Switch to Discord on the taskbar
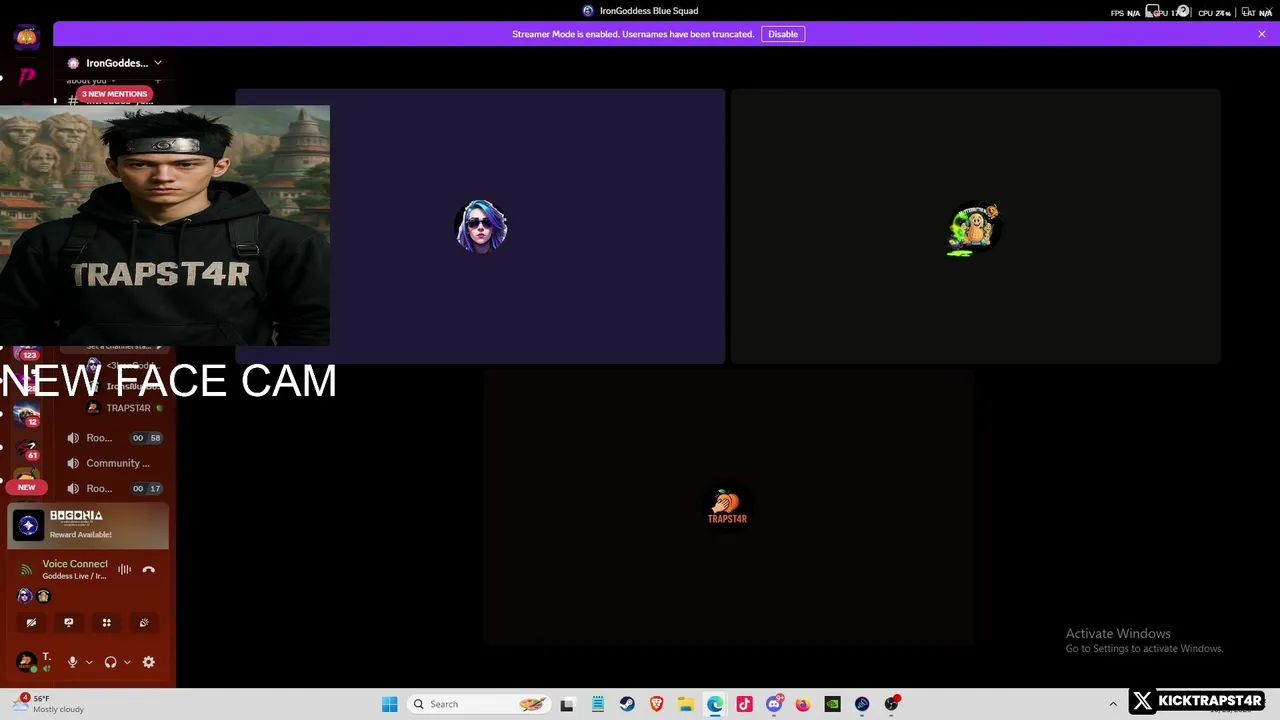Image resolution: width=1280 pixels, height=720 pixels. click(774, 704)
